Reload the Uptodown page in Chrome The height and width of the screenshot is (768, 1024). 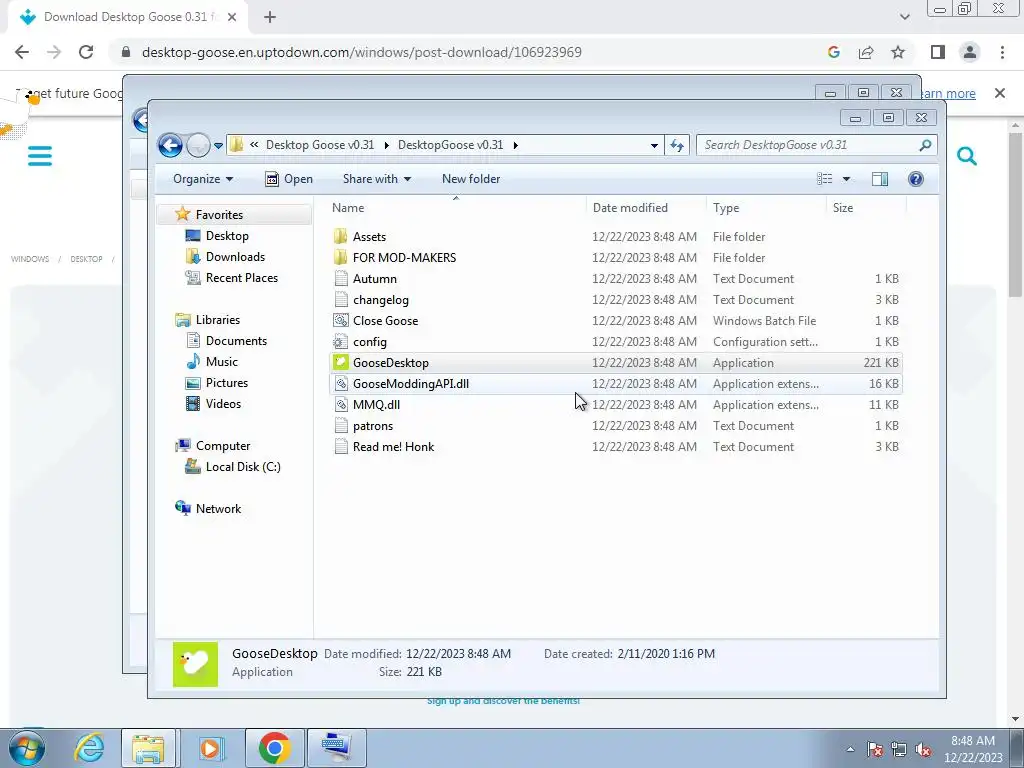[86, 52]
